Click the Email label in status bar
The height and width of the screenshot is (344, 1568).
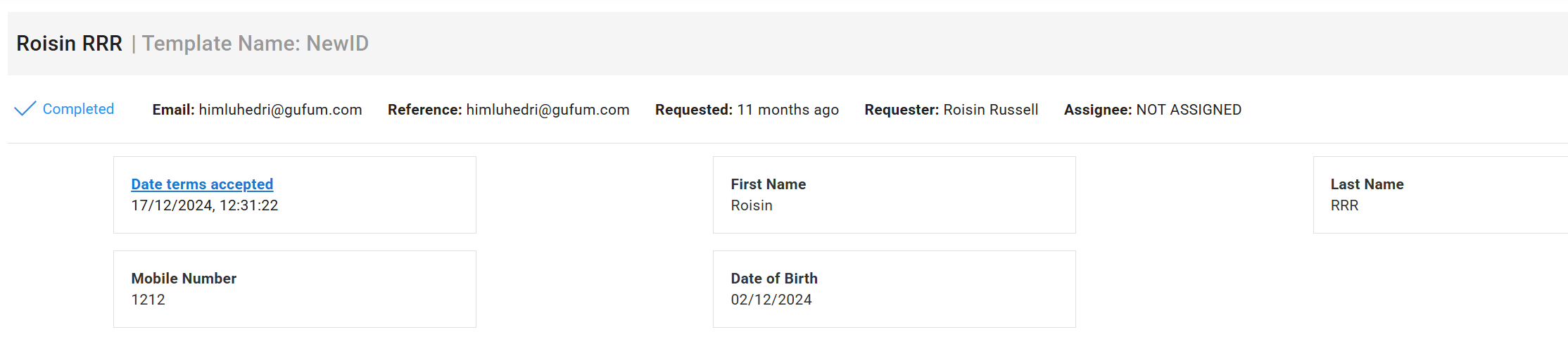(173, 110)
